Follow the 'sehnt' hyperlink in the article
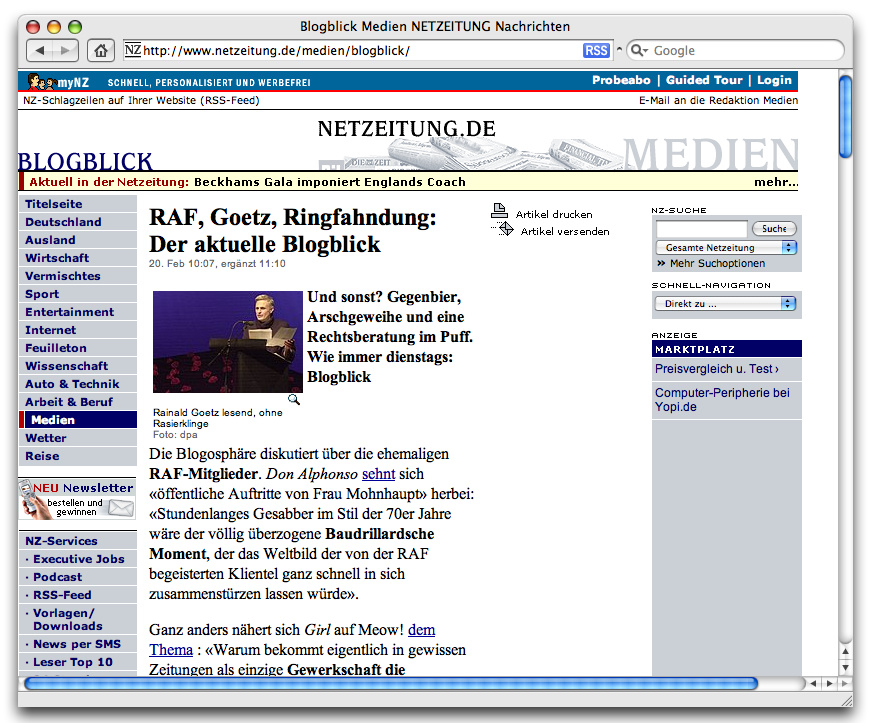The width and height of the screenshot is (878, 723). 379,474
